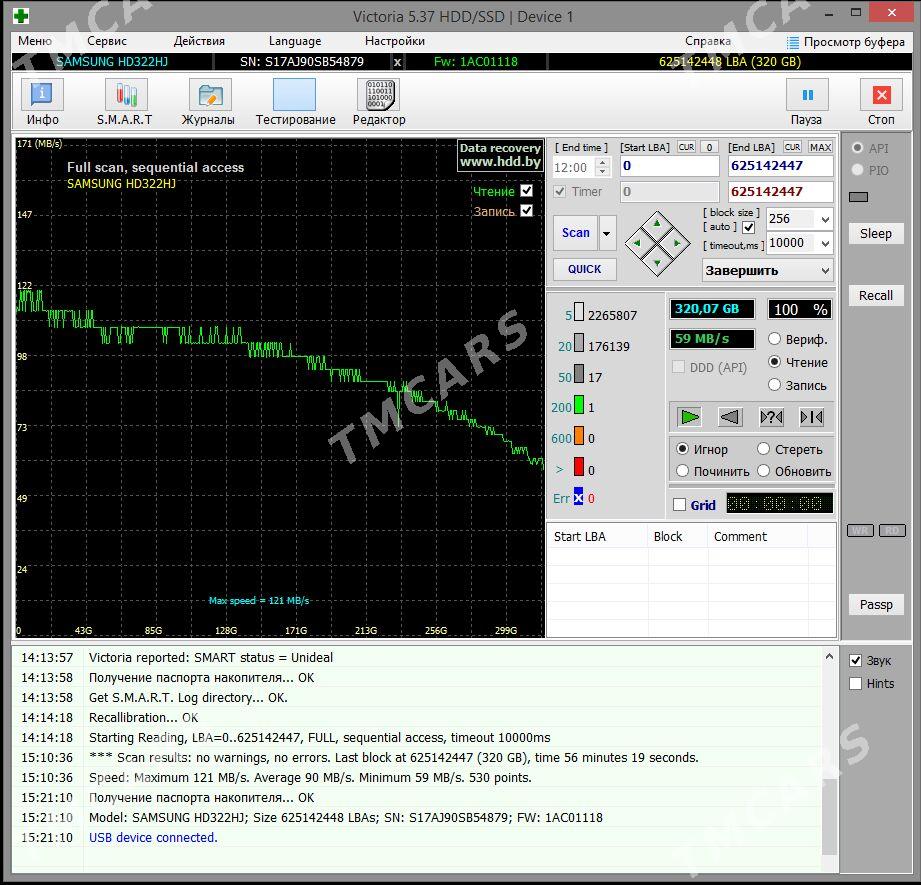The height and width of the screenshot is (885, 921).
Task: Click the Recall button
Action: click(876, 295)
